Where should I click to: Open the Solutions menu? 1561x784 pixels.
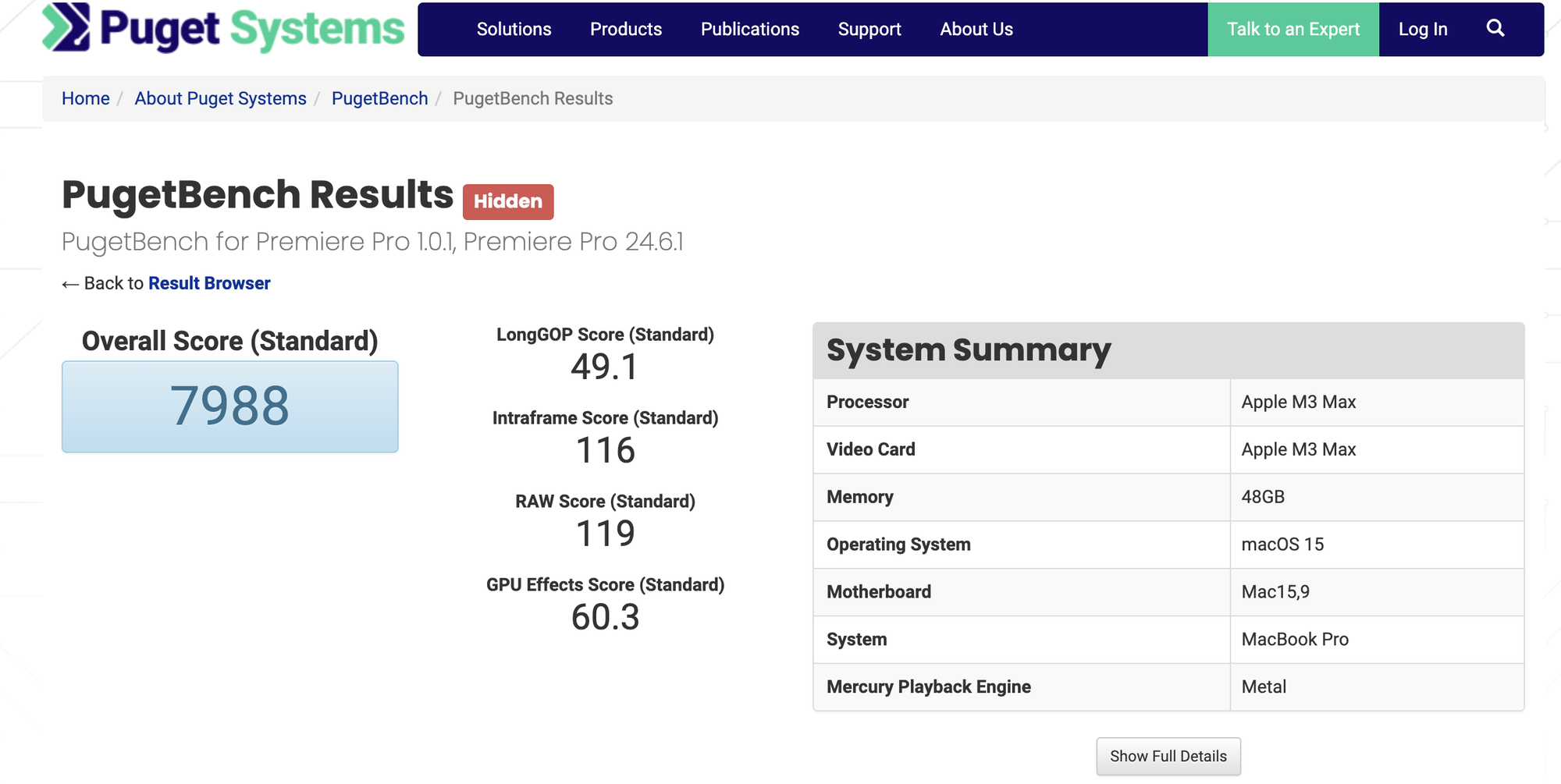tap(514, 30)
